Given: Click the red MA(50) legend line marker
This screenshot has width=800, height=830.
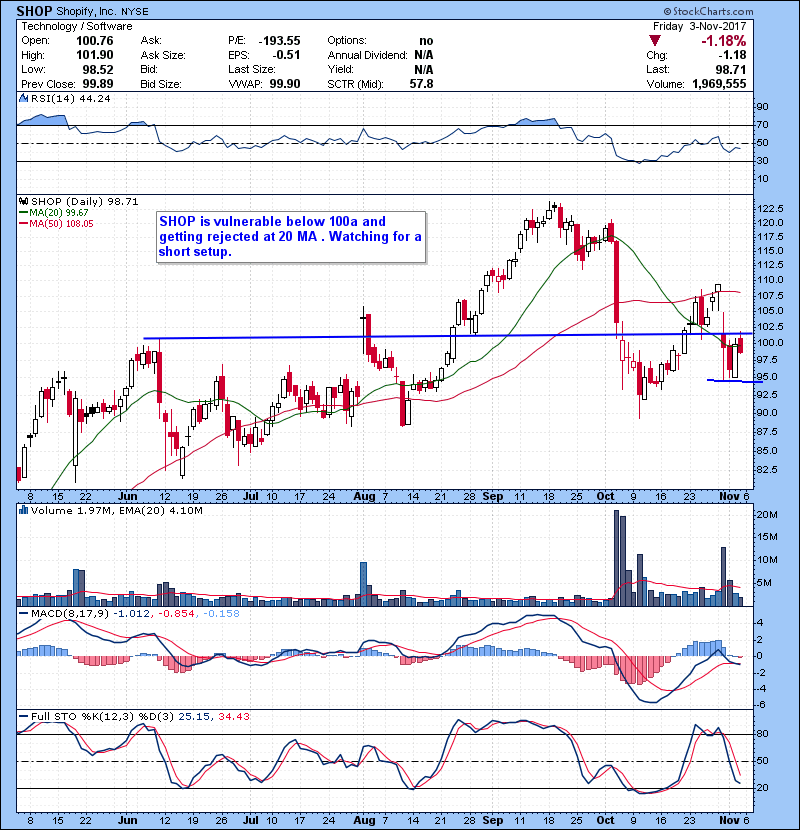Looking at the screenshot, I should 23,224.
